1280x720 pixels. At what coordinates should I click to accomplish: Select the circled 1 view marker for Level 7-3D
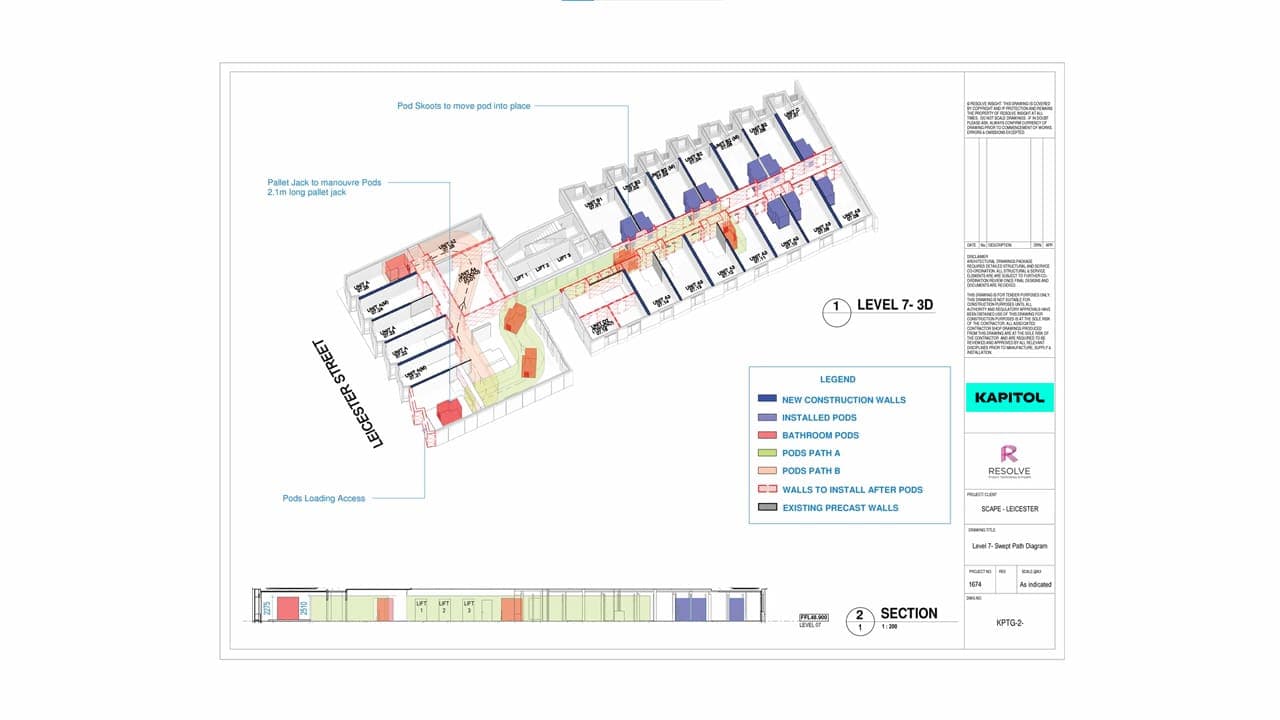tap(836, 313)
